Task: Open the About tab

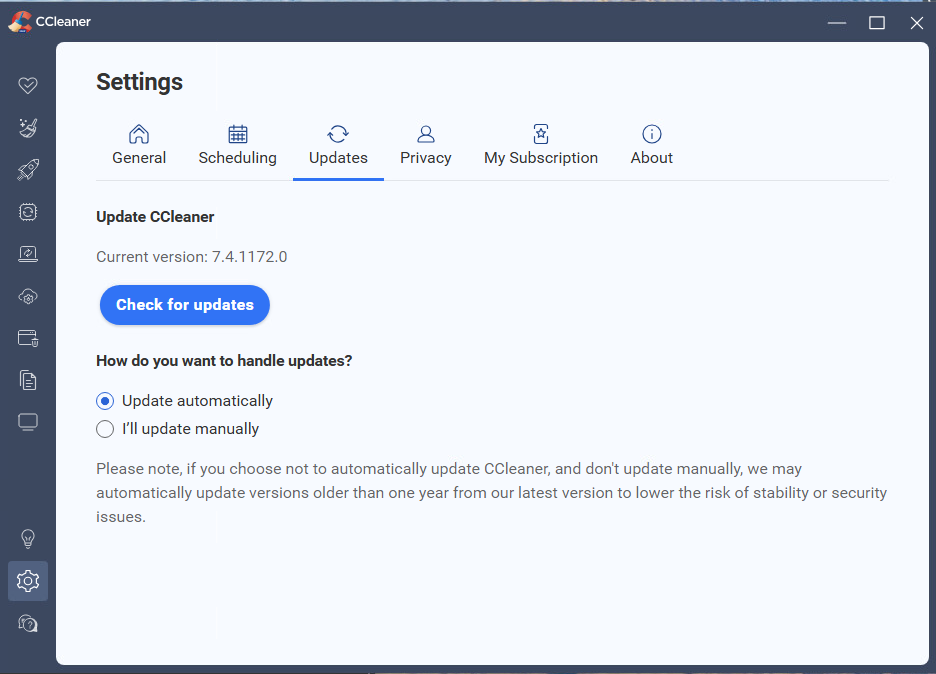Action: point(651,146)
